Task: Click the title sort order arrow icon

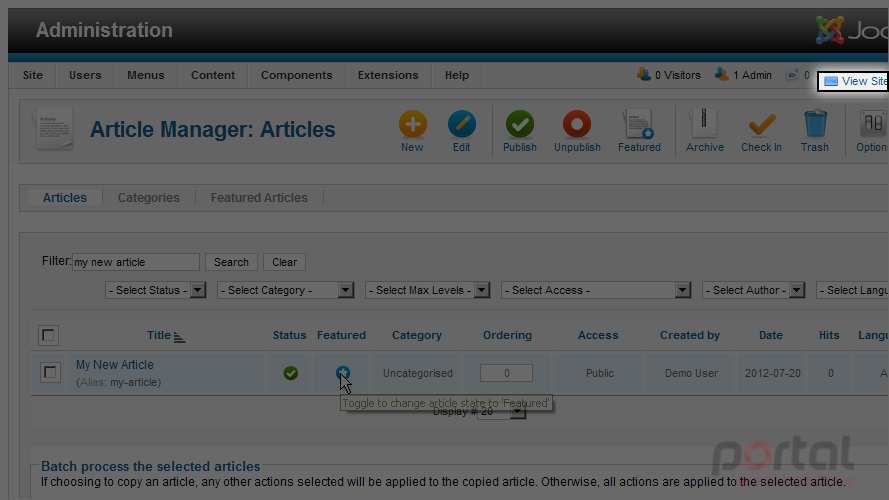Action: click(179, 337)
